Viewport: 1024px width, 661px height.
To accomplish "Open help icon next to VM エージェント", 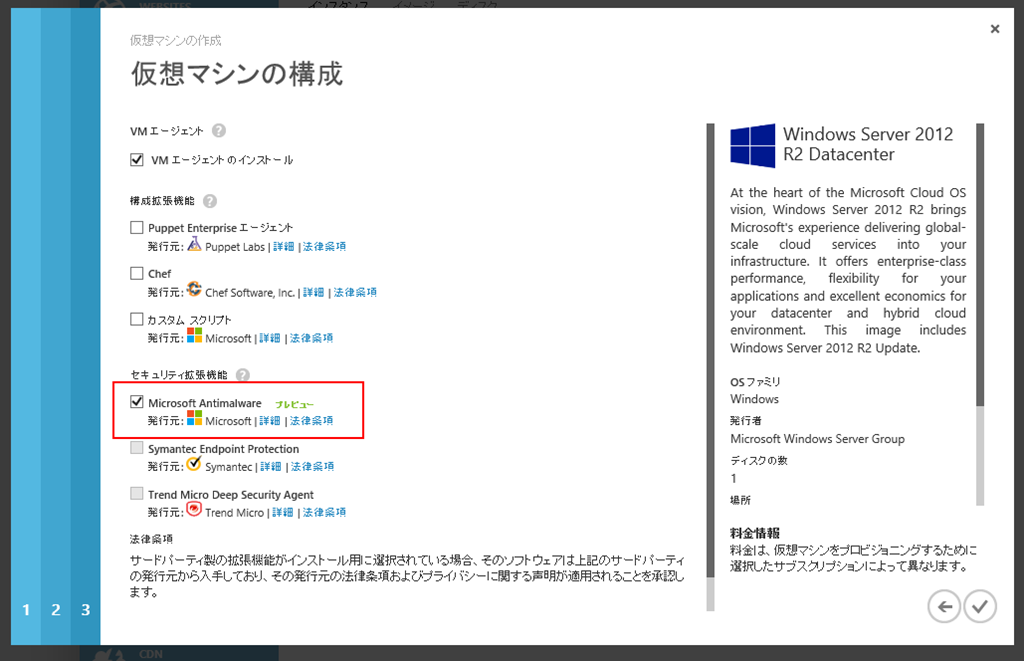I will click(x=219, y=131).
